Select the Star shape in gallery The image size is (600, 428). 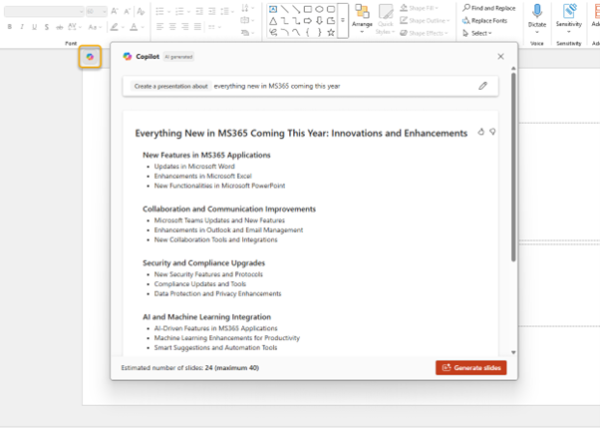pyautogui.click(x=331, y=33)
